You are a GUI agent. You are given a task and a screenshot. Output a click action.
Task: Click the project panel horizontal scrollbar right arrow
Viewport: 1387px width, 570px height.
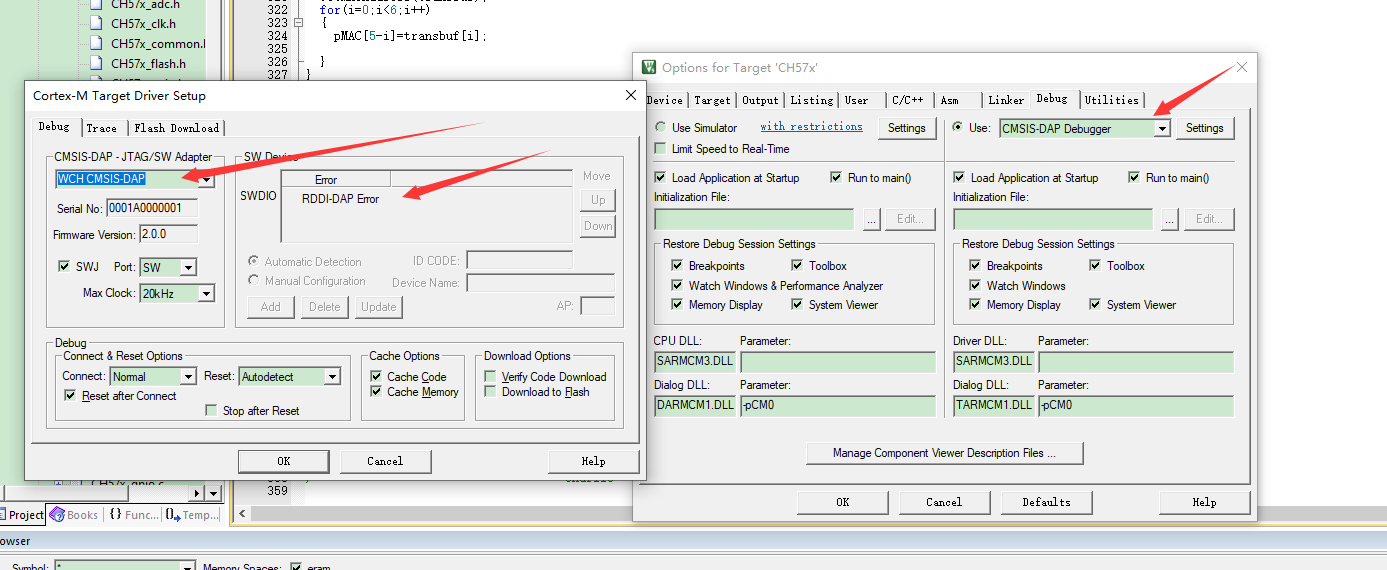point(213,493)
